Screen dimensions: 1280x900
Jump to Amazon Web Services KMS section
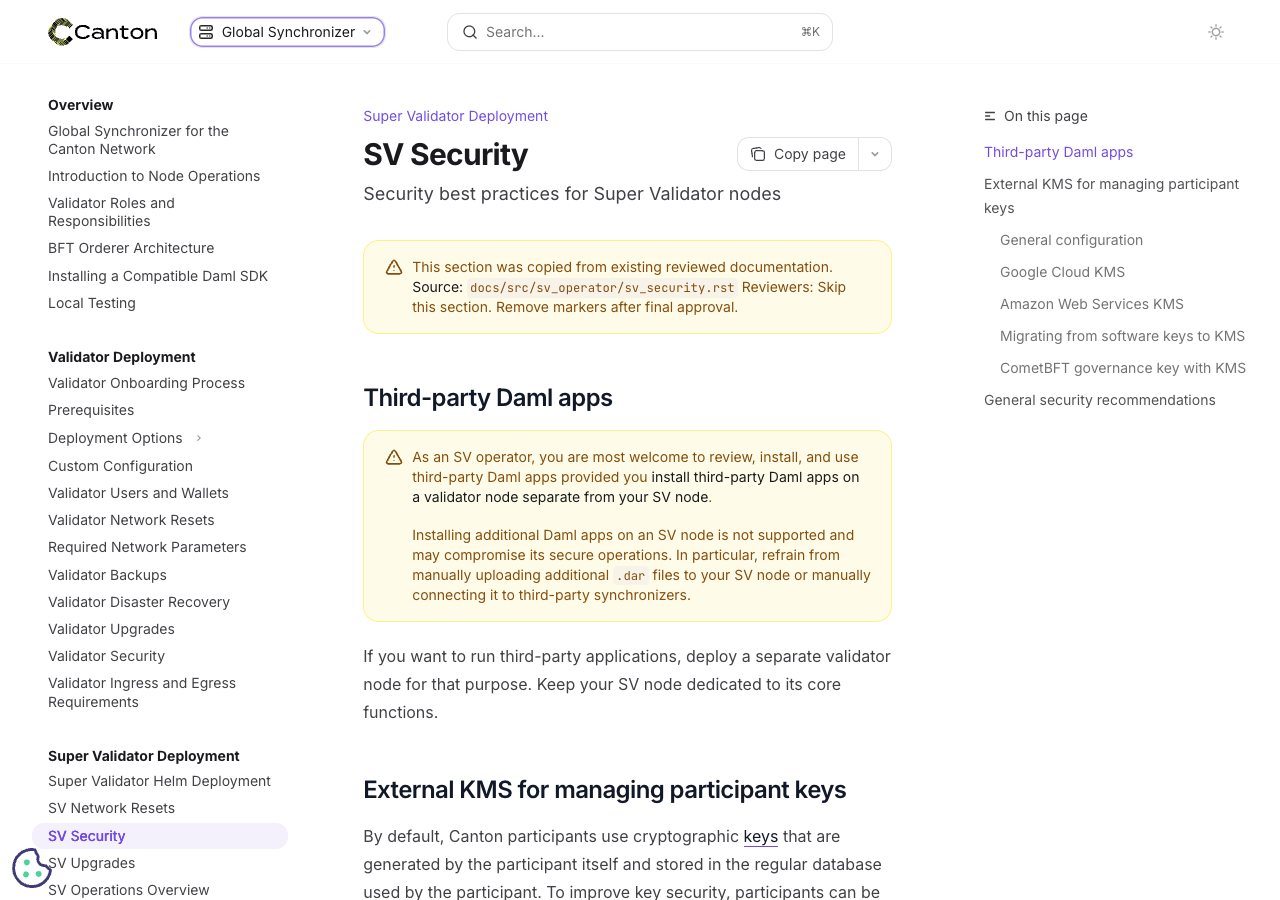coord(1092,304)
